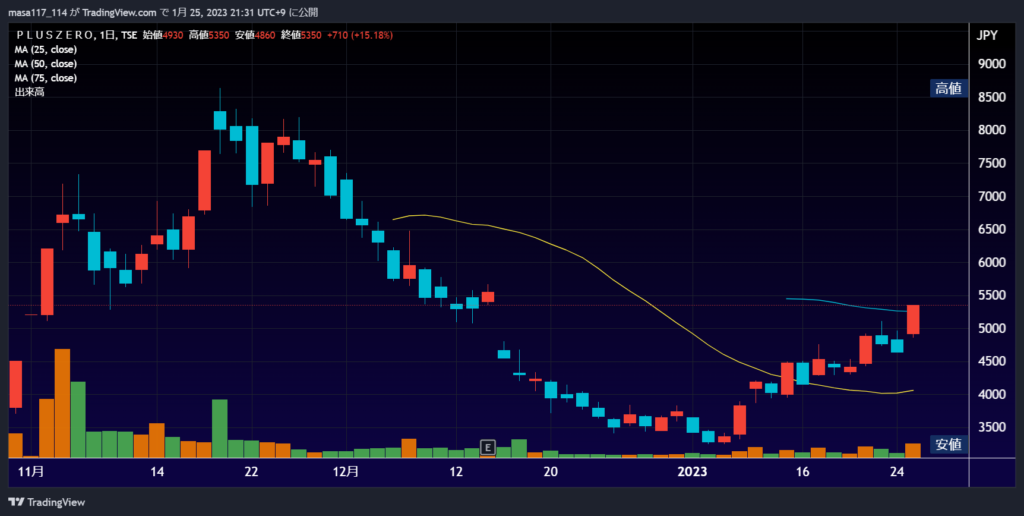Screen dimensions: 1024x516
Task: Click the 8000 price axis label
Action: pos(992,130)
